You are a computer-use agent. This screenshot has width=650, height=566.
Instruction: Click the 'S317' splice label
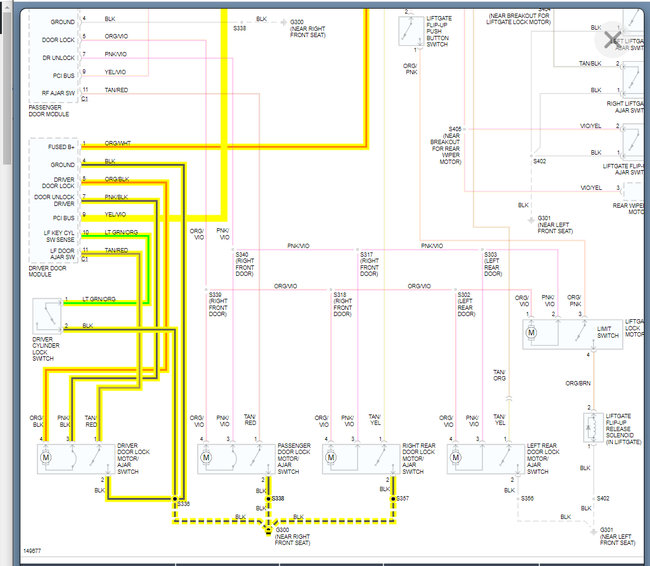tap(366, 254)
